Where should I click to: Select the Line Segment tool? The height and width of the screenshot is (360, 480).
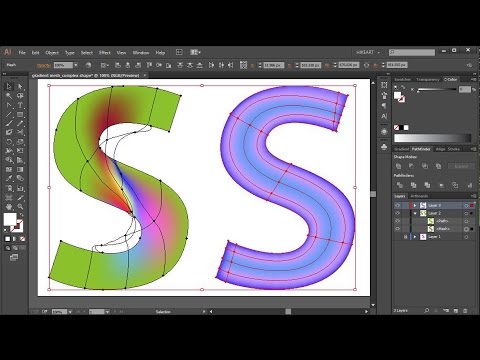click(x=9, y=115)
